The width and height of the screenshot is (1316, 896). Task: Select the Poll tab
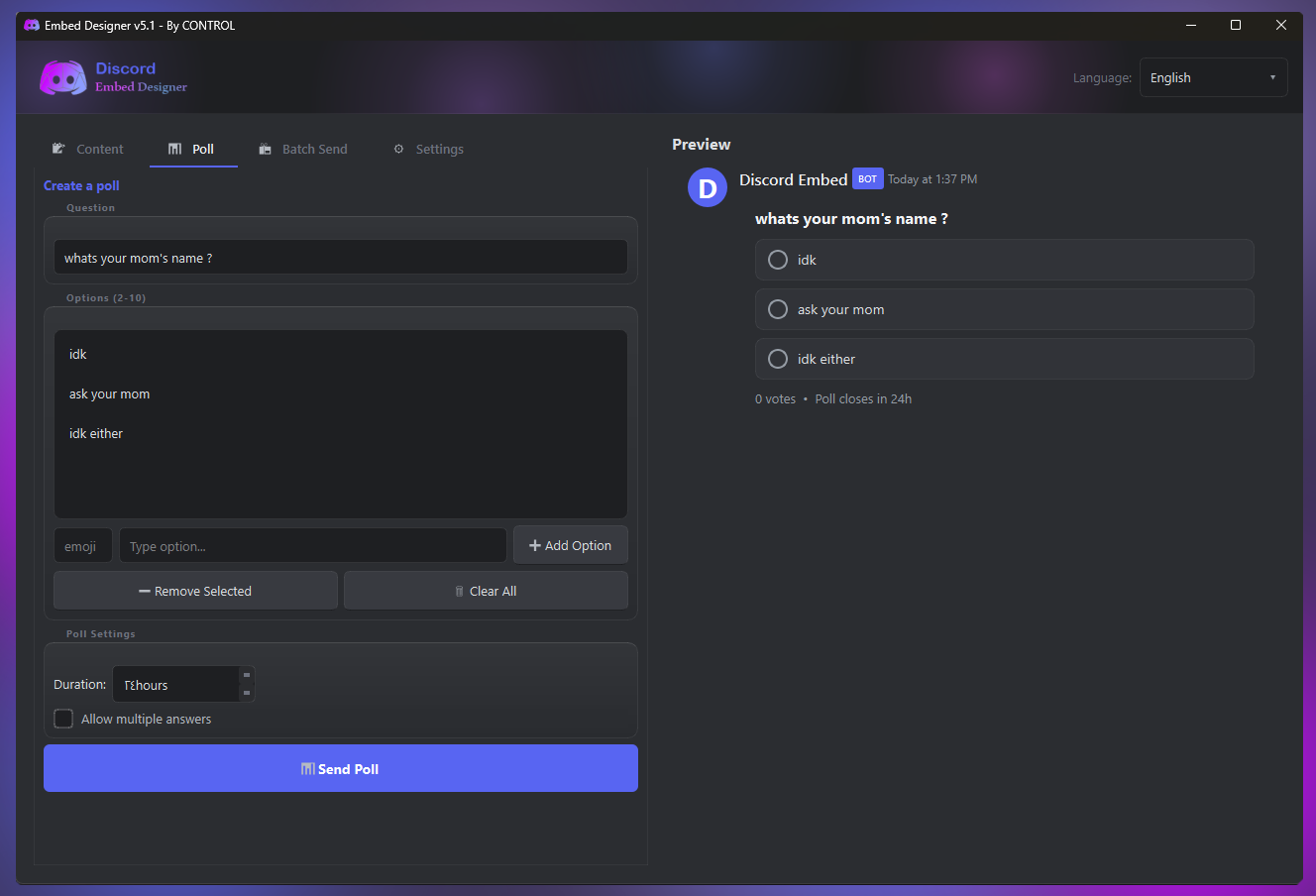[192, 149]
